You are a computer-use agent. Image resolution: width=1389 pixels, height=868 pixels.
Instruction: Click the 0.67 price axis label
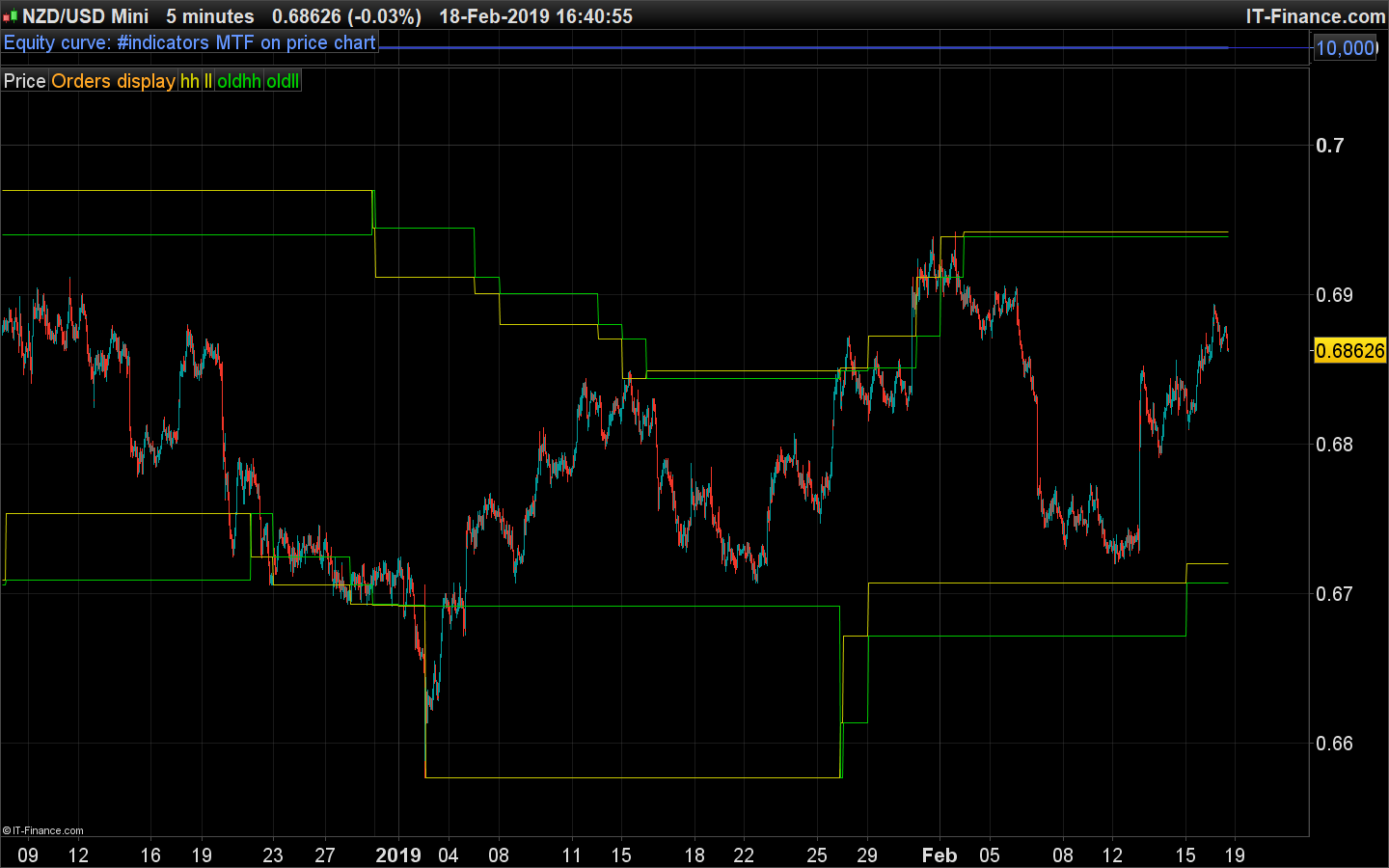point(1334,594)
